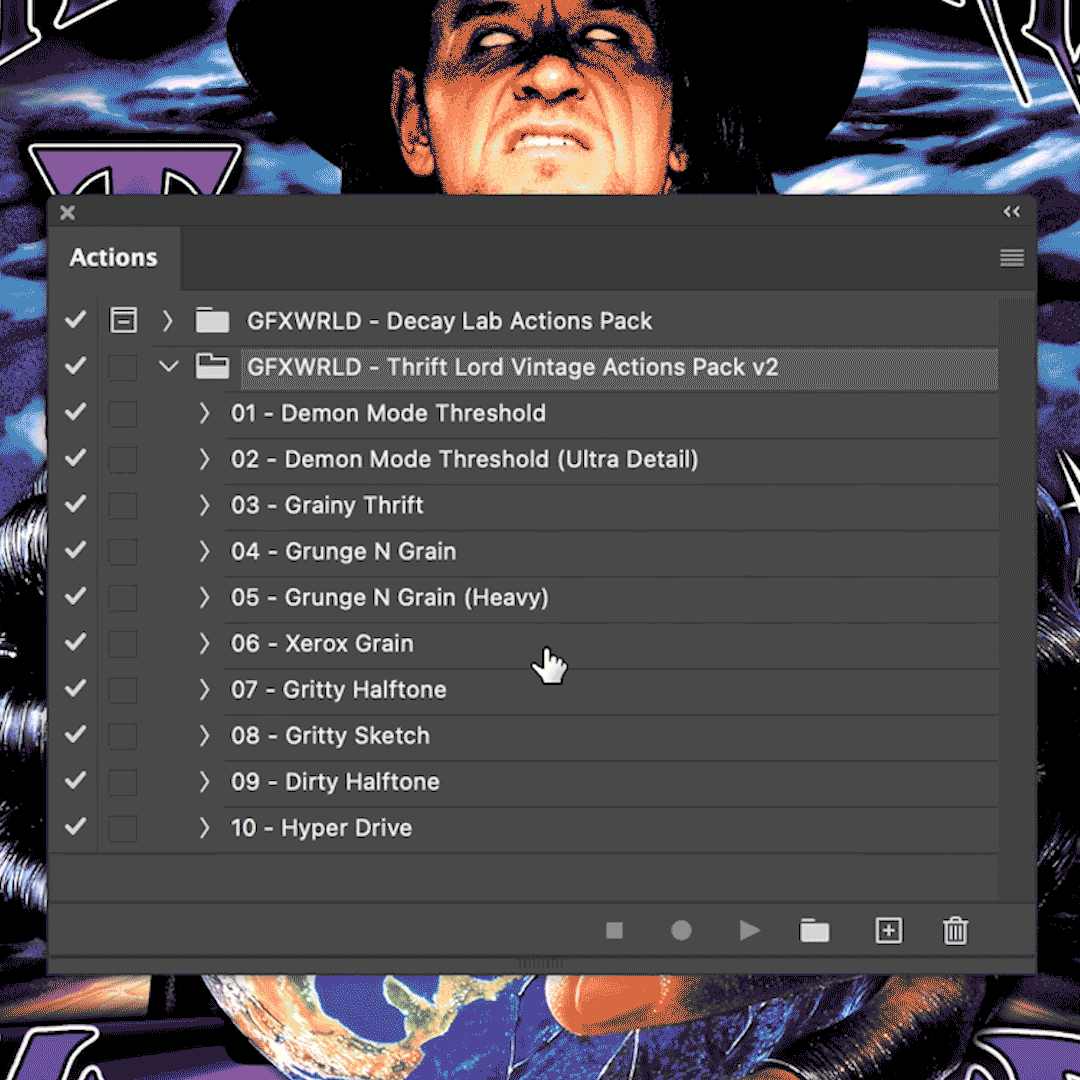1080x1080 pixels.
Task: Click the Stop playing/recording button
Action: coord(614,931)
